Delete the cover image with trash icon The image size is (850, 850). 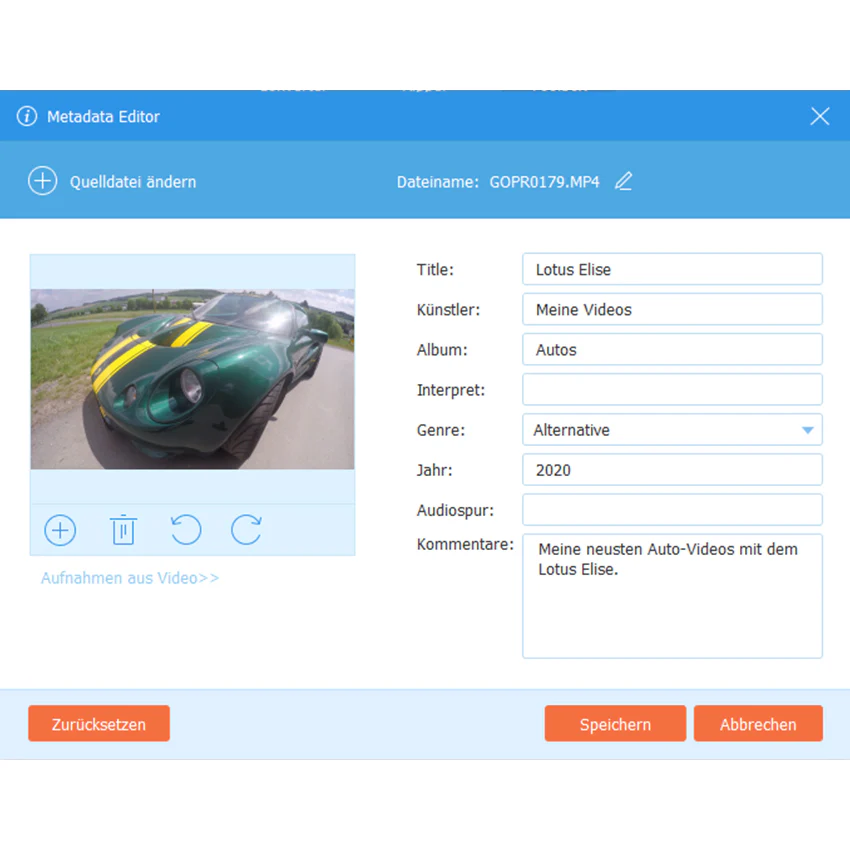124,530
